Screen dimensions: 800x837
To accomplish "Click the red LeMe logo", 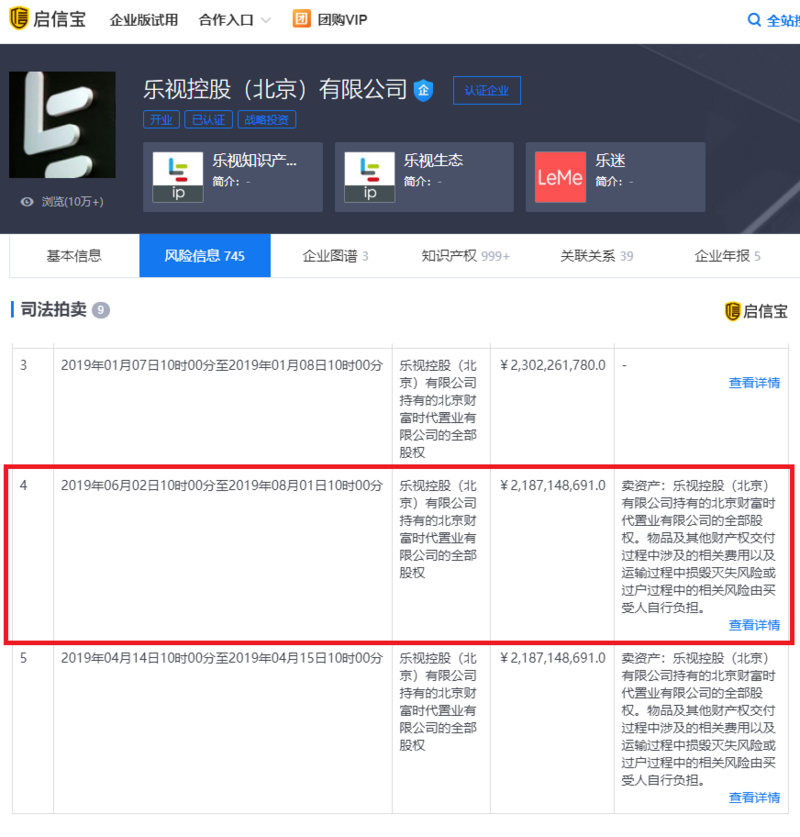I will (x=560, y=177).
